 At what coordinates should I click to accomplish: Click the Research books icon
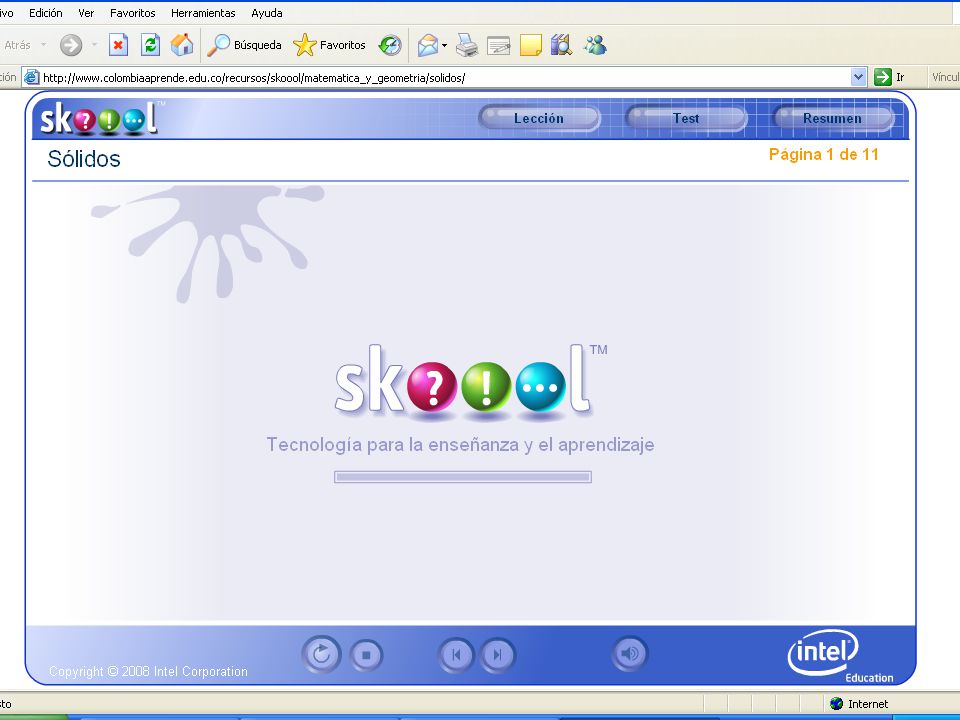(561, 45)
